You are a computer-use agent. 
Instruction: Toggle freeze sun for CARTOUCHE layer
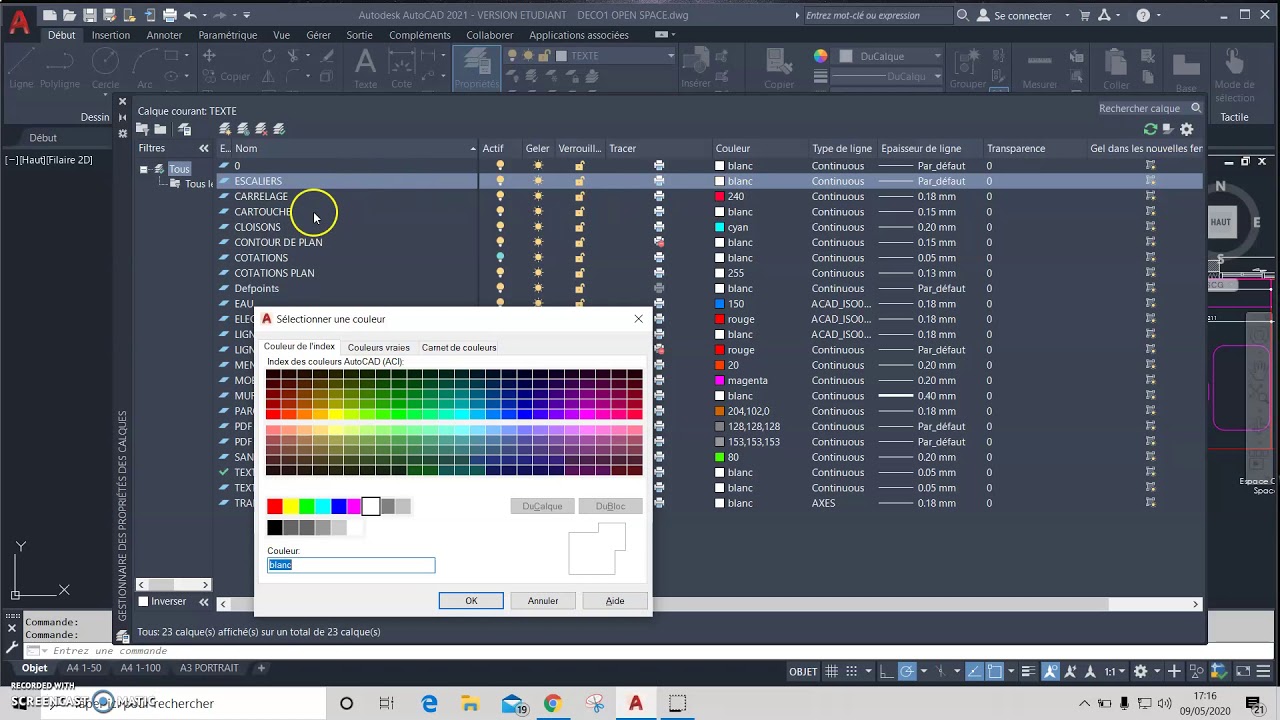pyautogui.click(x=538, y=212)
